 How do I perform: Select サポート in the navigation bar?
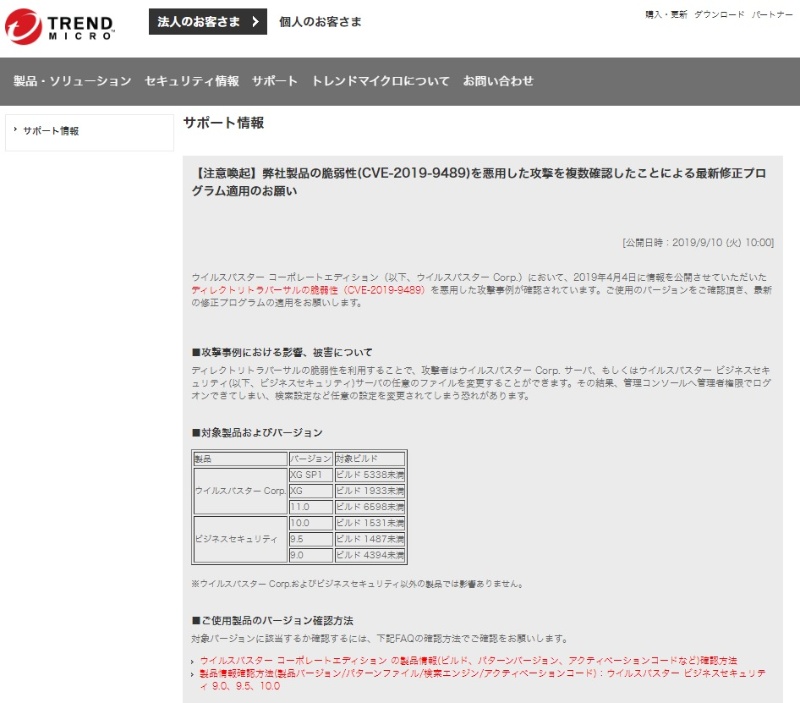274,81
